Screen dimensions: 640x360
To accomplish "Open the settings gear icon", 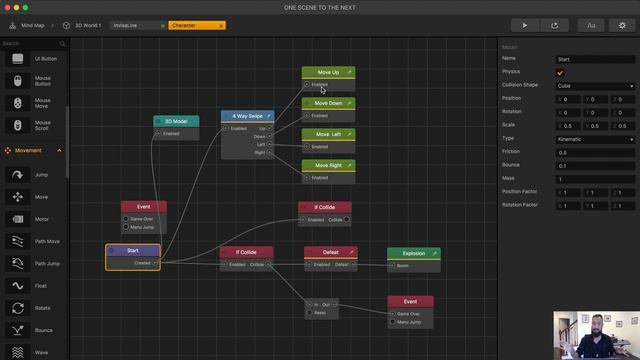I will (622, 25).
